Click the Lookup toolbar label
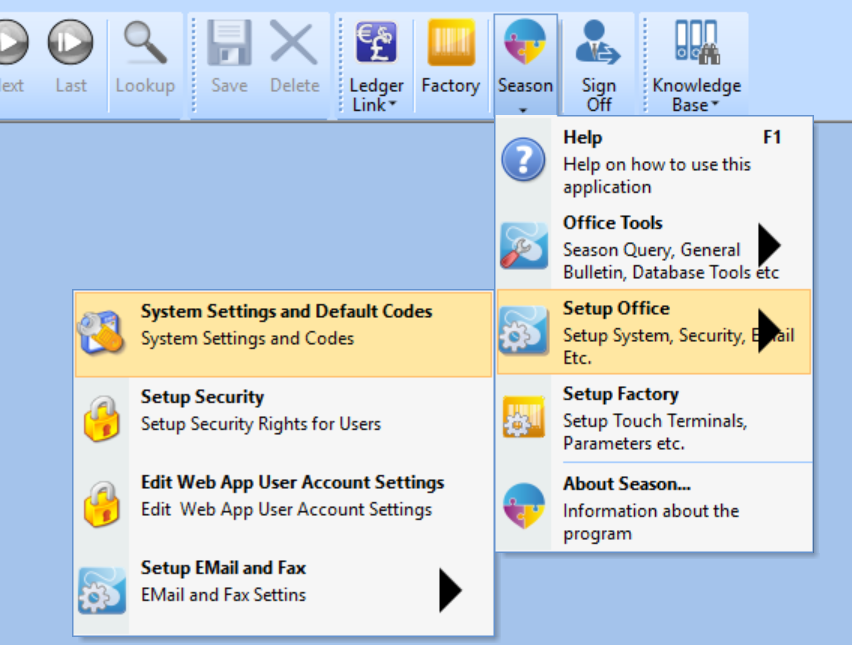852x645 pixels. 145,85
